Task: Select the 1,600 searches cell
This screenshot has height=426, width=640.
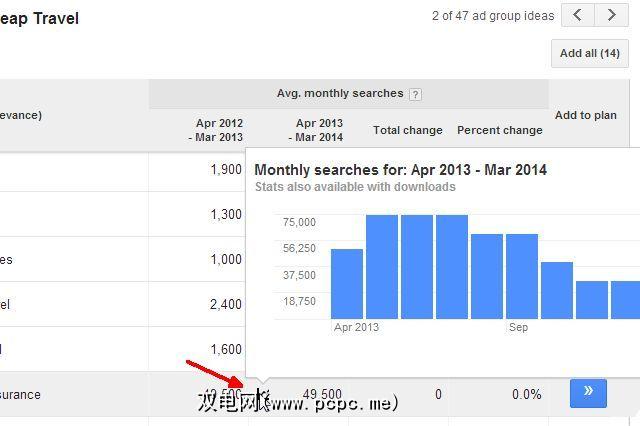Action: point(226,349)
